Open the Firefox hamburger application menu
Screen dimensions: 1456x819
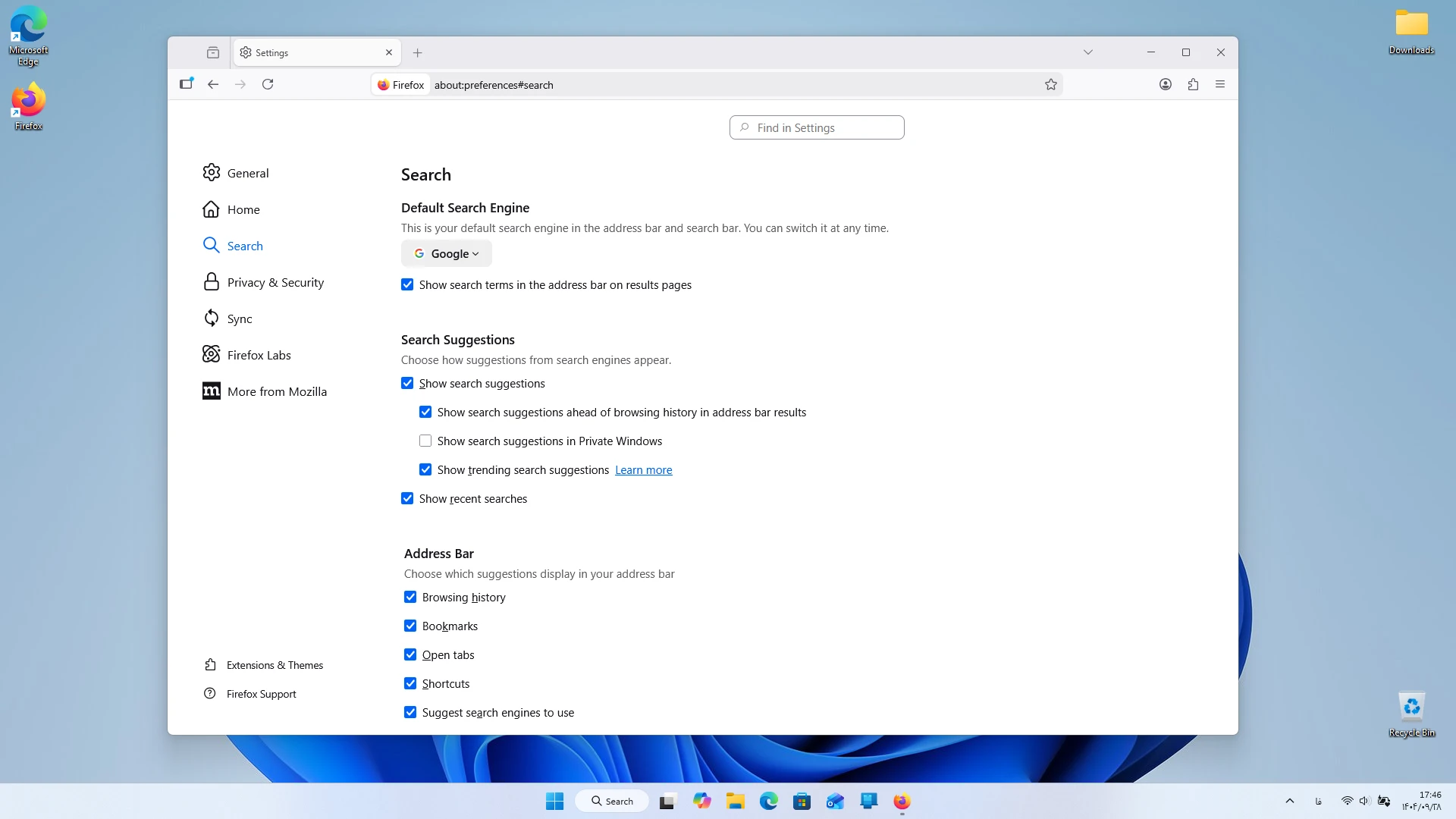point(1220,84)
